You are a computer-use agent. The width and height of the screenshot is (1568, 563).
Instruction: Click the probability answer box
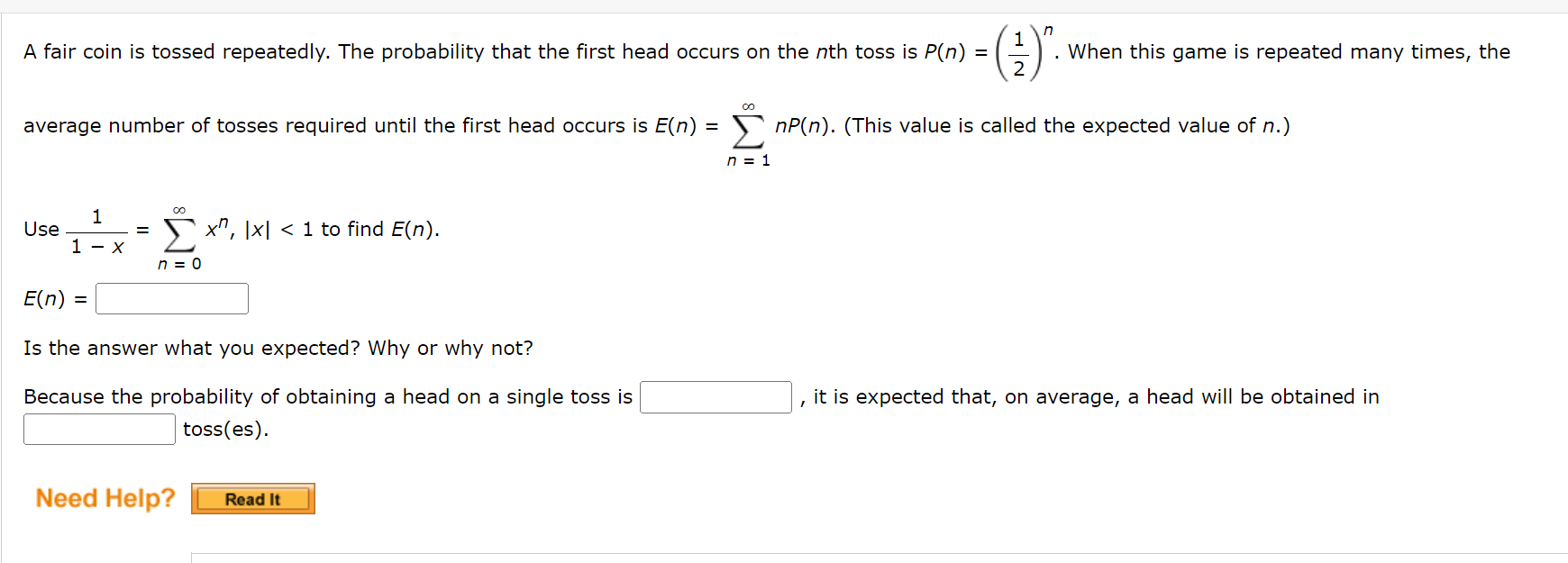pos(715,397)
